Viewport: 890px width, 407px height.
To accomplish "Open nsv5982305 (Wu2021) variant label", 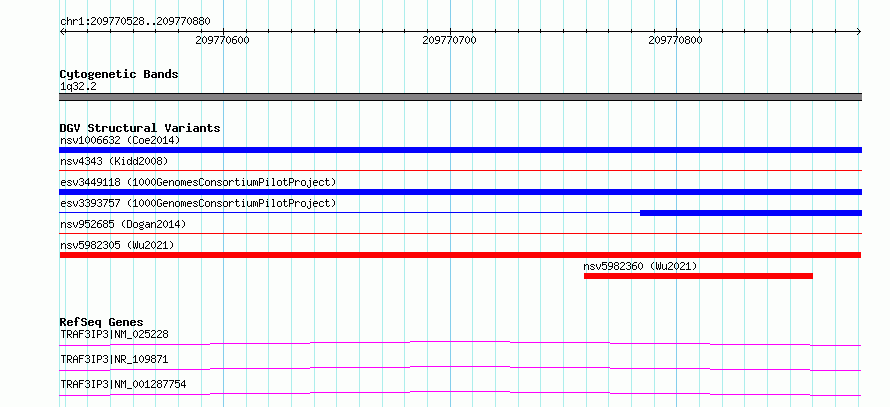I will point(117,245).
